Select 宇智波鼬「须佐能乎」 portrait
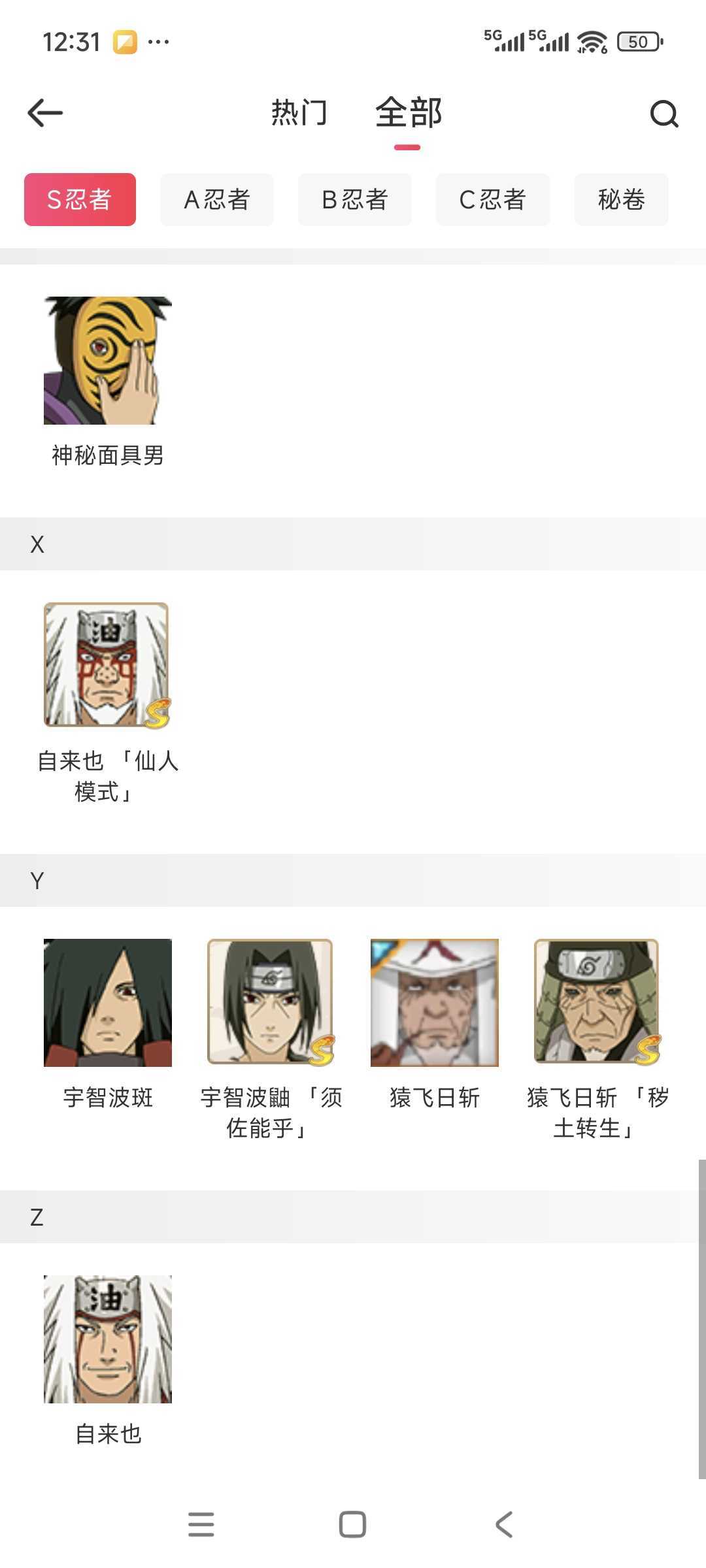 (x=271, y=1003)
